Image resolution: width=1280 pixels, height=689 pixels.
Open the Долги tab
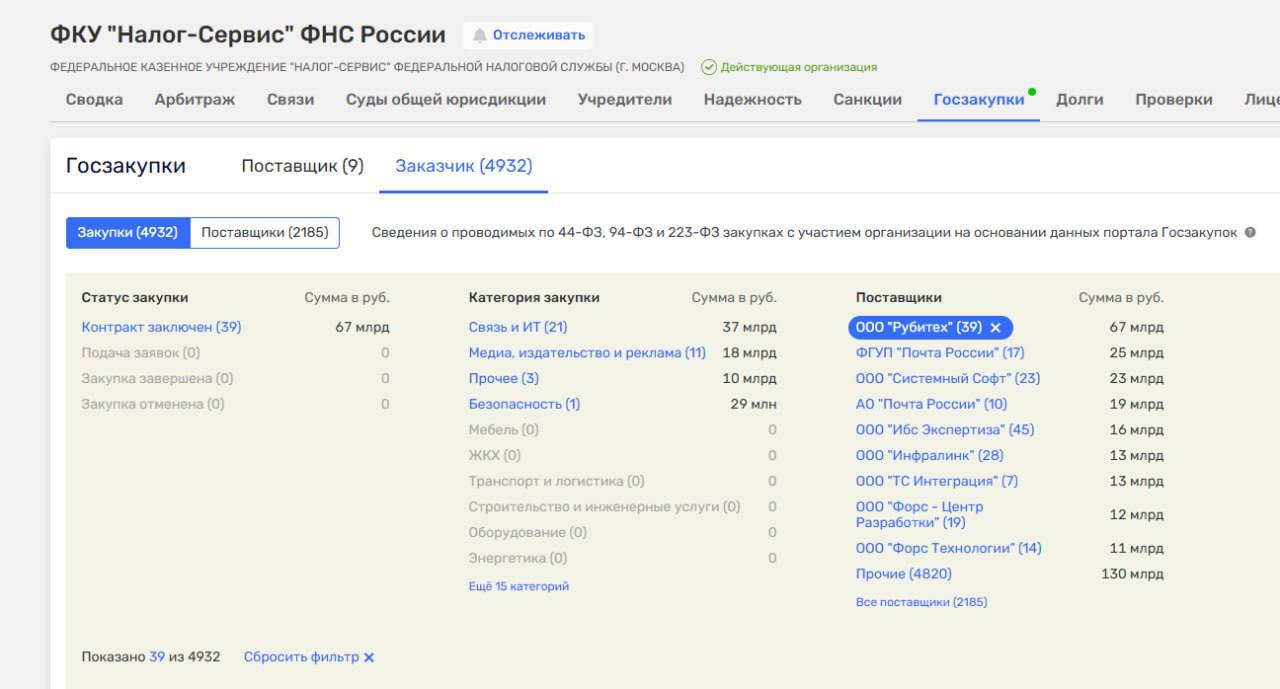pyautogui.click(x=1080, y=99)
